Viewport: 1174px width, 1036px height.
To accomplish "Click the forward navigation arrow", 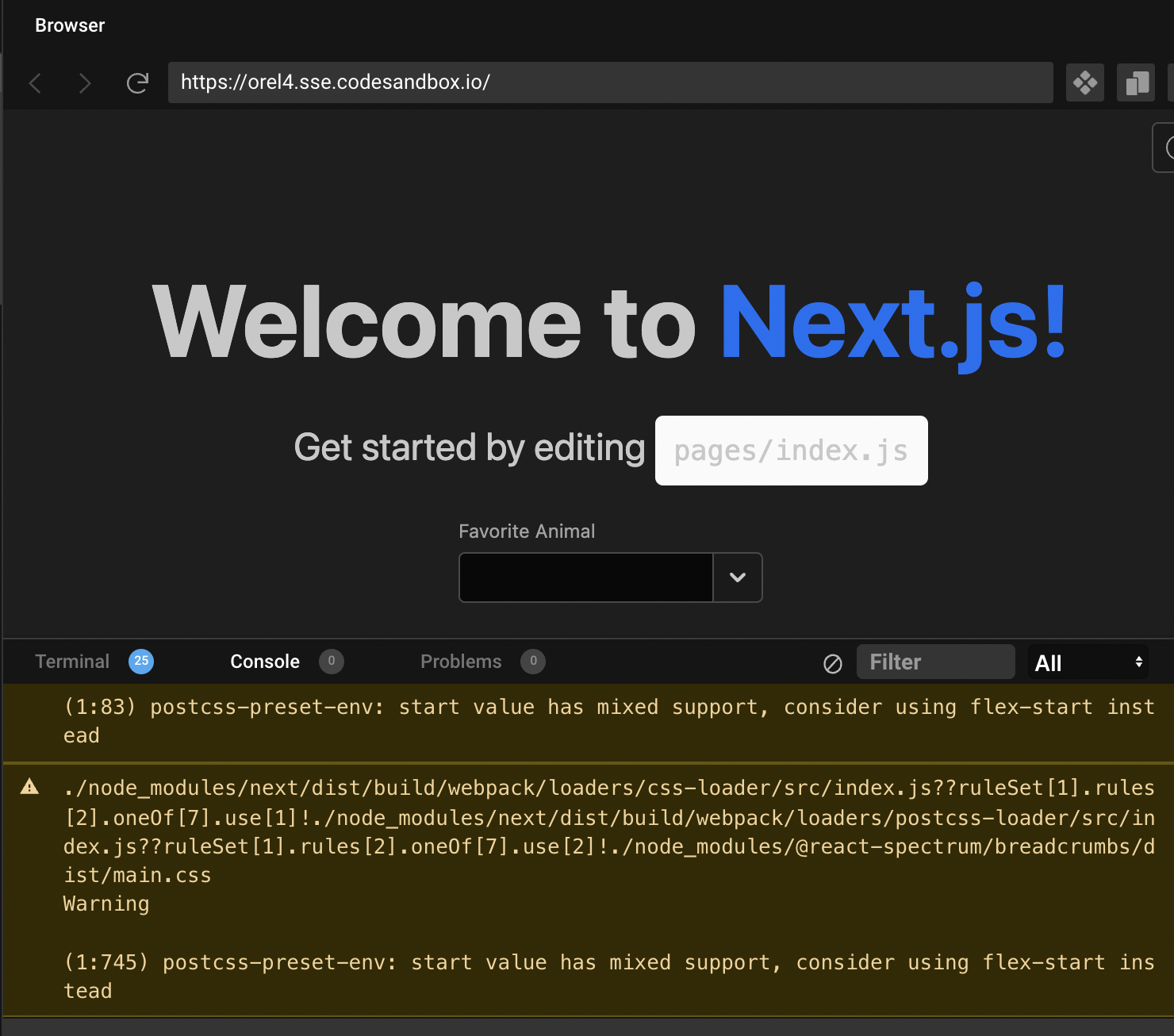I will (x=84, y=82).
